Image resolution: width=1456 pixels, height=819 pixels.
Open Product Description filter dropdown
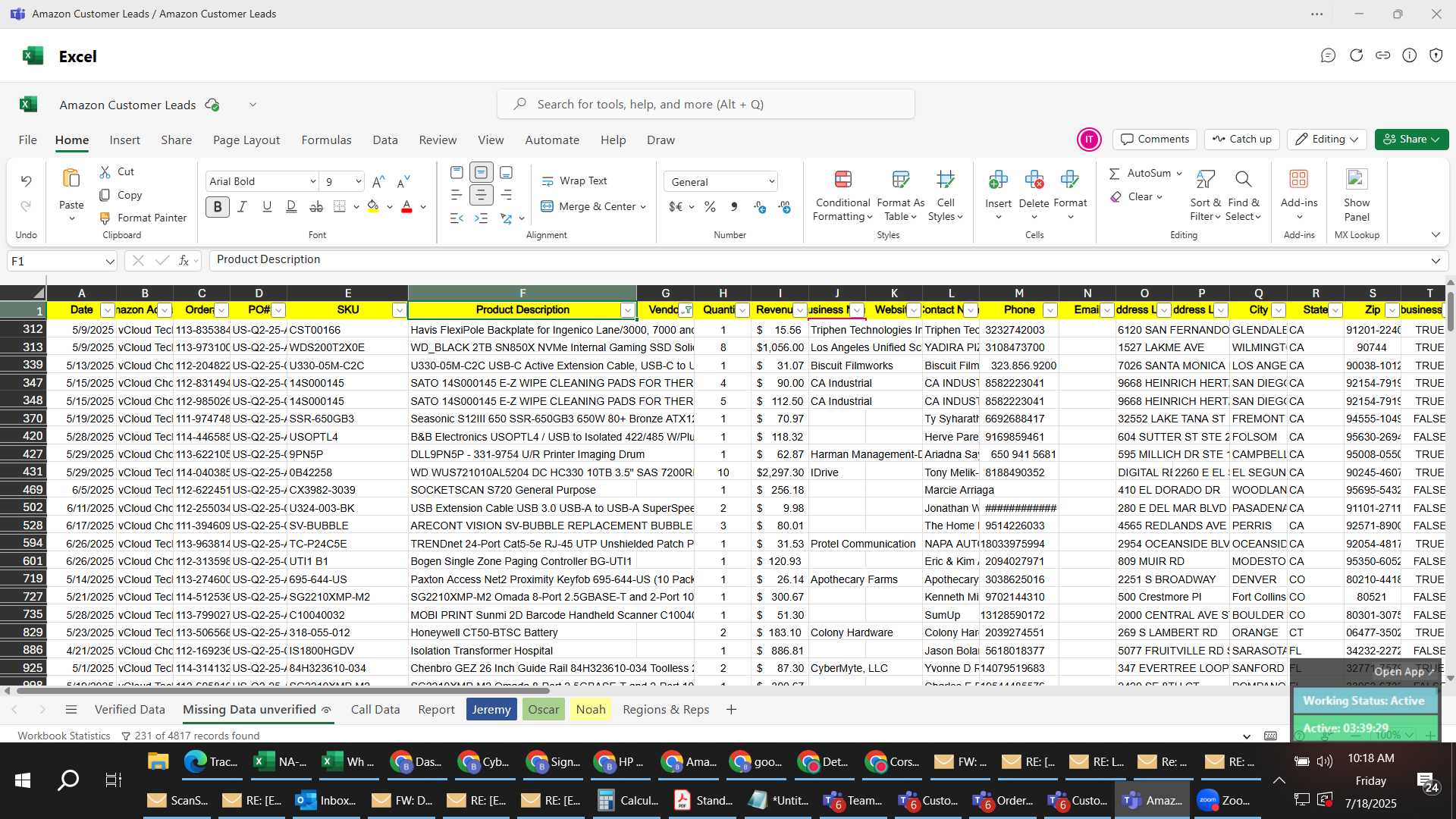point(627,310)
